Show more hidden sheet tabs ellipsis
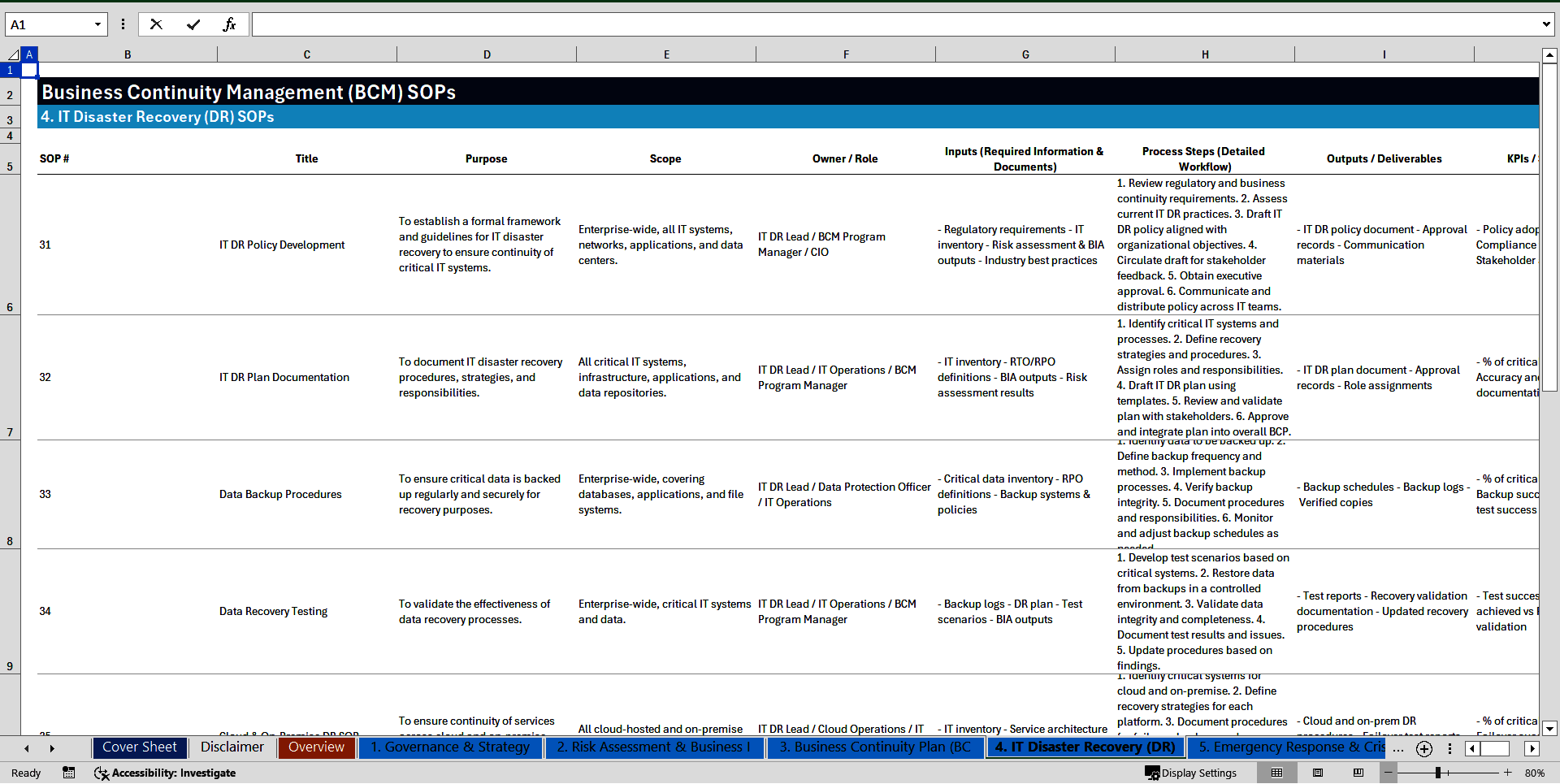Viewport: 1560px width, 784px height. (x=1398, y=749)
